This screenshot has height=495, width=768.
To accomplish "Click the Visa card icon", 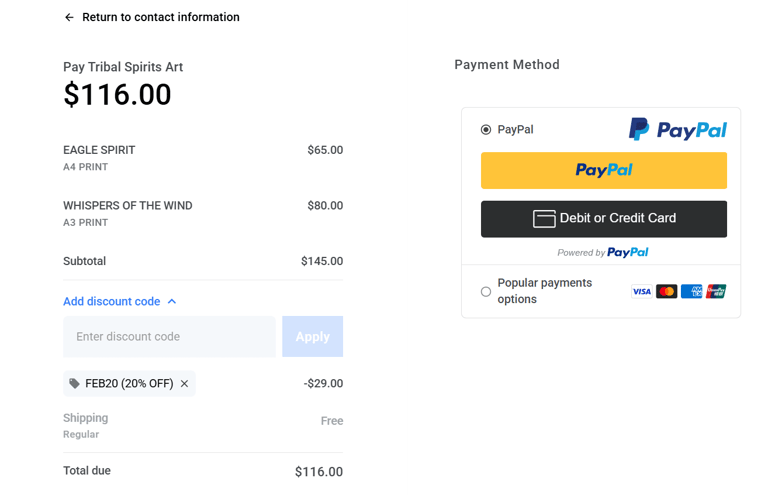I will pos(641,291).
